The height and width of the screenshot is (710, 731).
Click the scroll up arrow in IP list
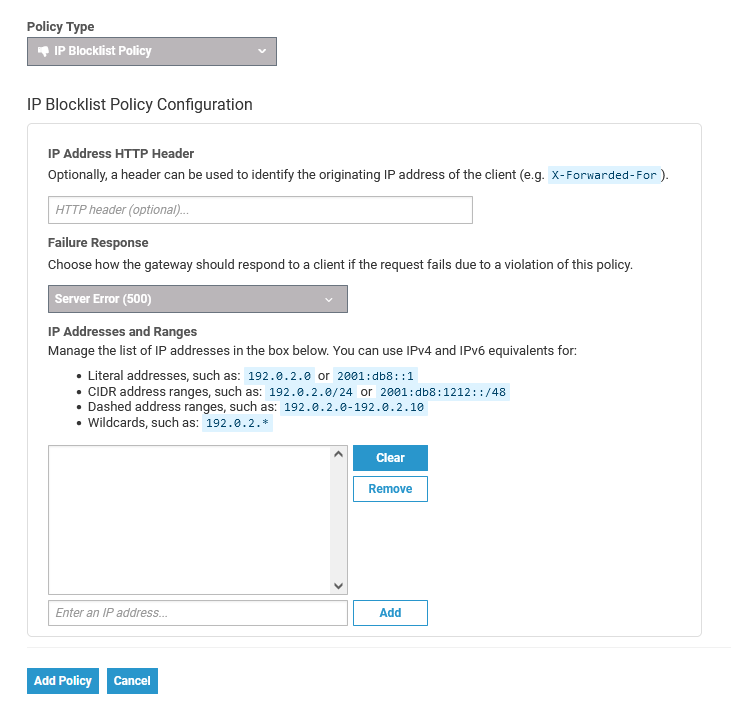[338, 454]
